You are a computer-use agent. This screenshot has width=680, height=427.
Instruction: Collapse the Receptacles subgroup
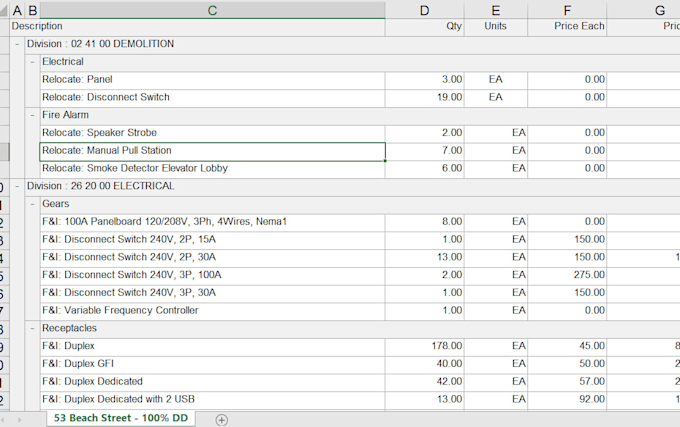coord(32,328)
